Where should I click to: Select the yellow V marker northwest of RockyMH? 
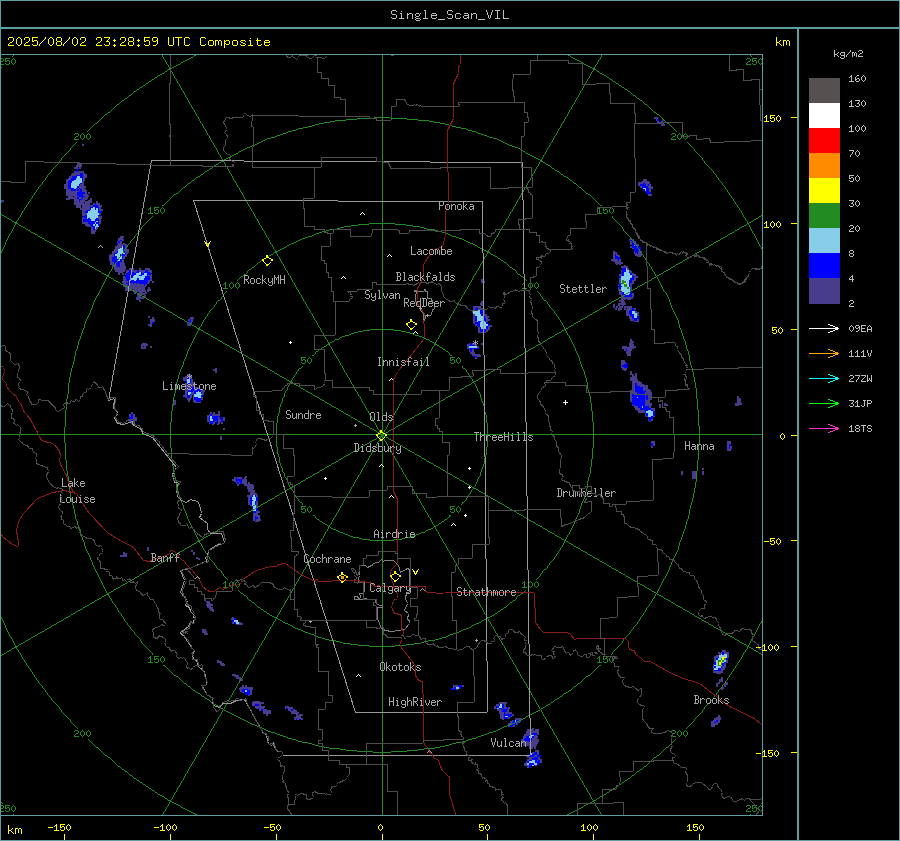click(x=208, y=244)
